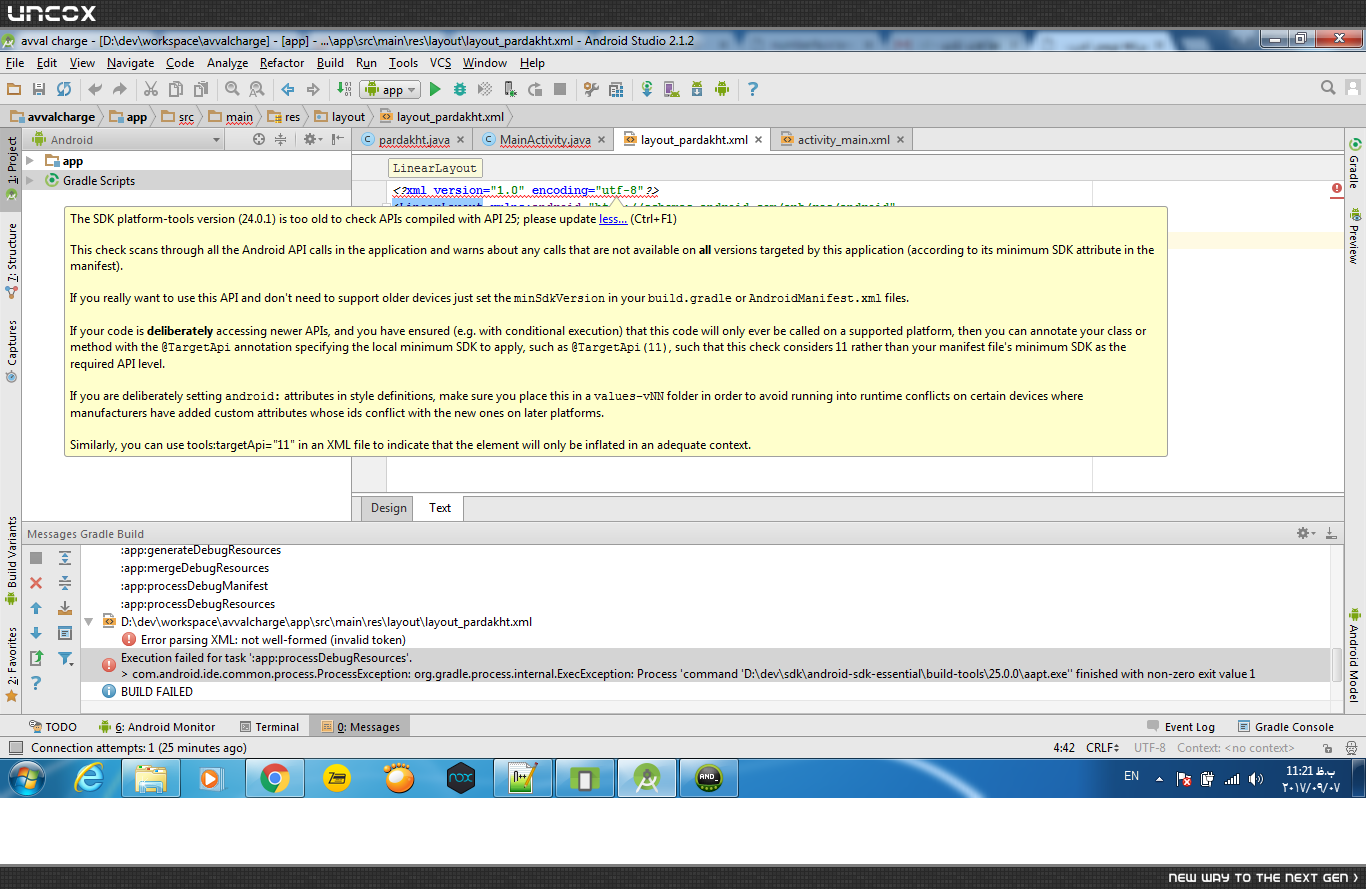
Task: Open the UTF-8 encoding selector
Action: (1149, 748)
